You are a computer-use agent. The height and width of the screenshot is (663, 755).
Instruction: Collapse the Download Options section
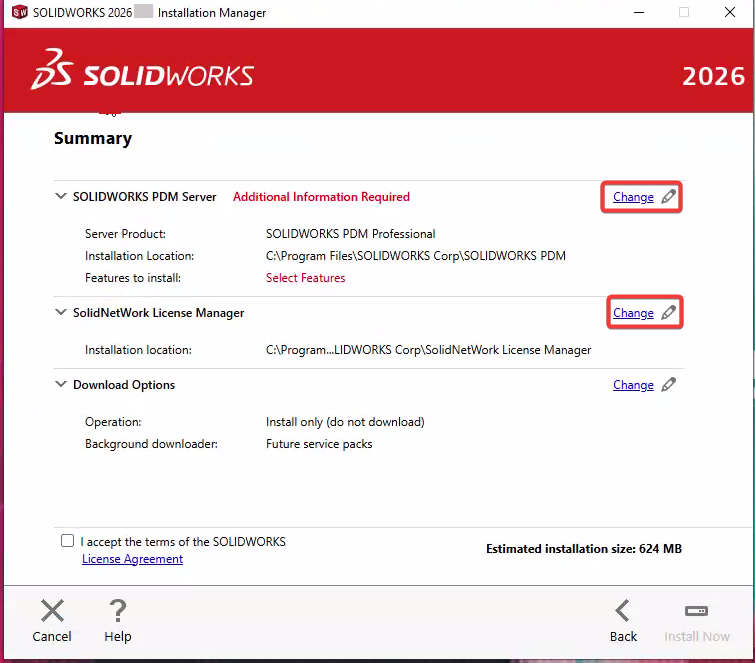61,384
